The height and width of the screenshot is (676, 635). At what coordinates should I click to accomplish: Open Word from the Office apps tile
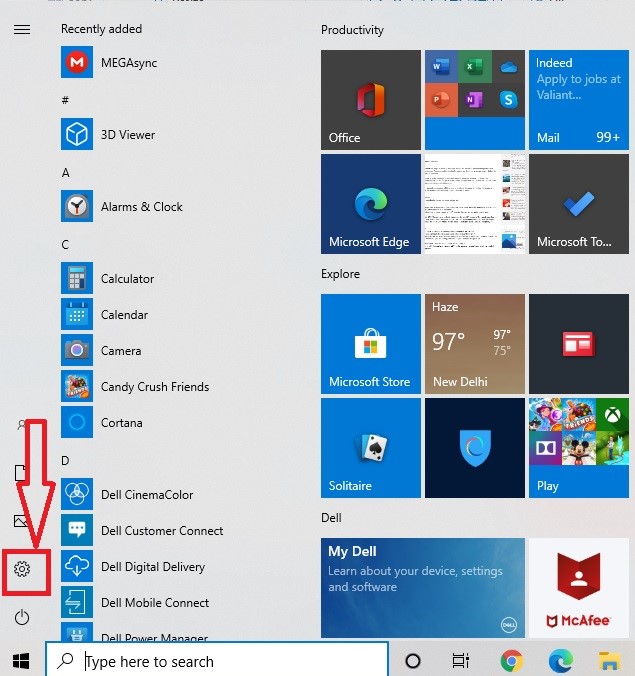click(441, 66)
